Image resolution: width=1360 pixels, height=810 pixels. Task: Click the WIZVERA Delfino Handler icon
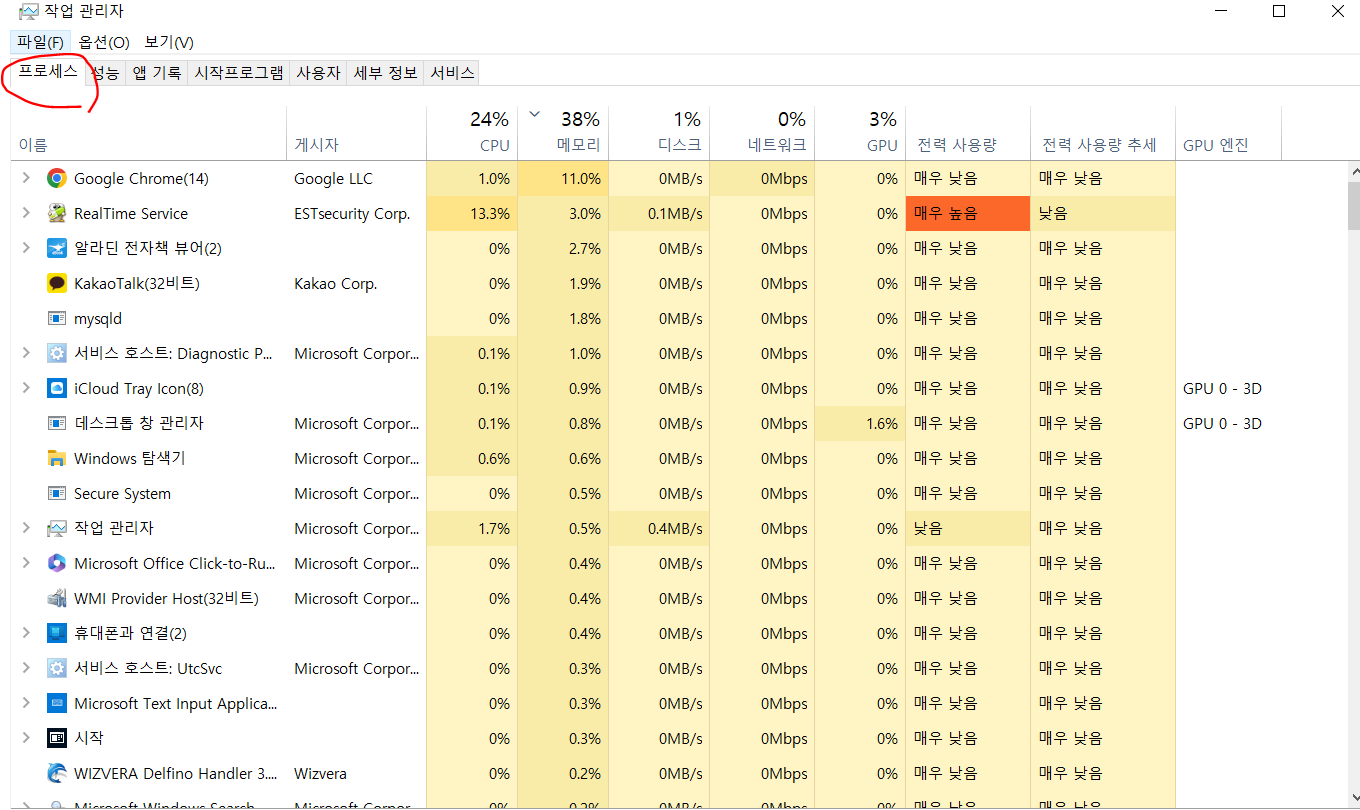(x=57, y=774)
